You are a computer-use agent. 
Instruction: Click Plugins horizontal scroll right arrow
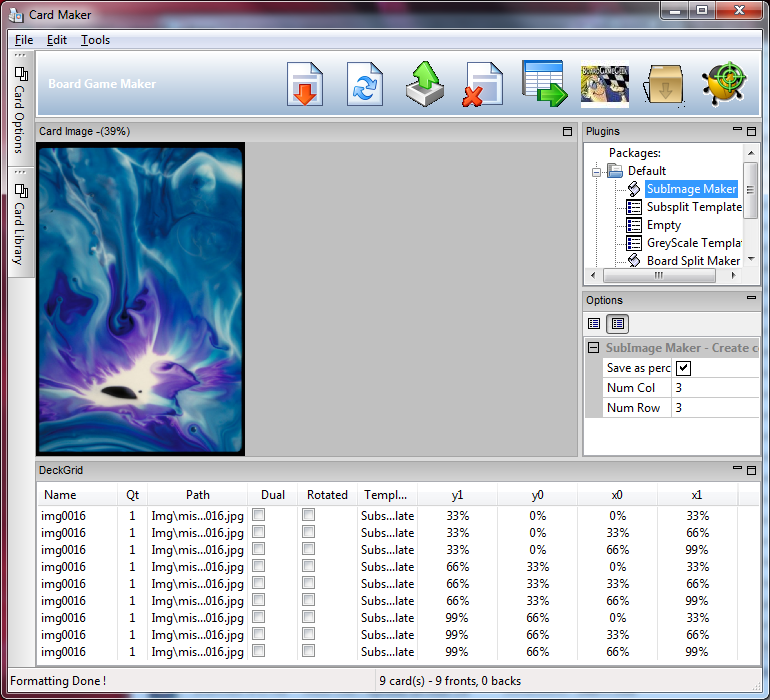click(x=733, y=276)
